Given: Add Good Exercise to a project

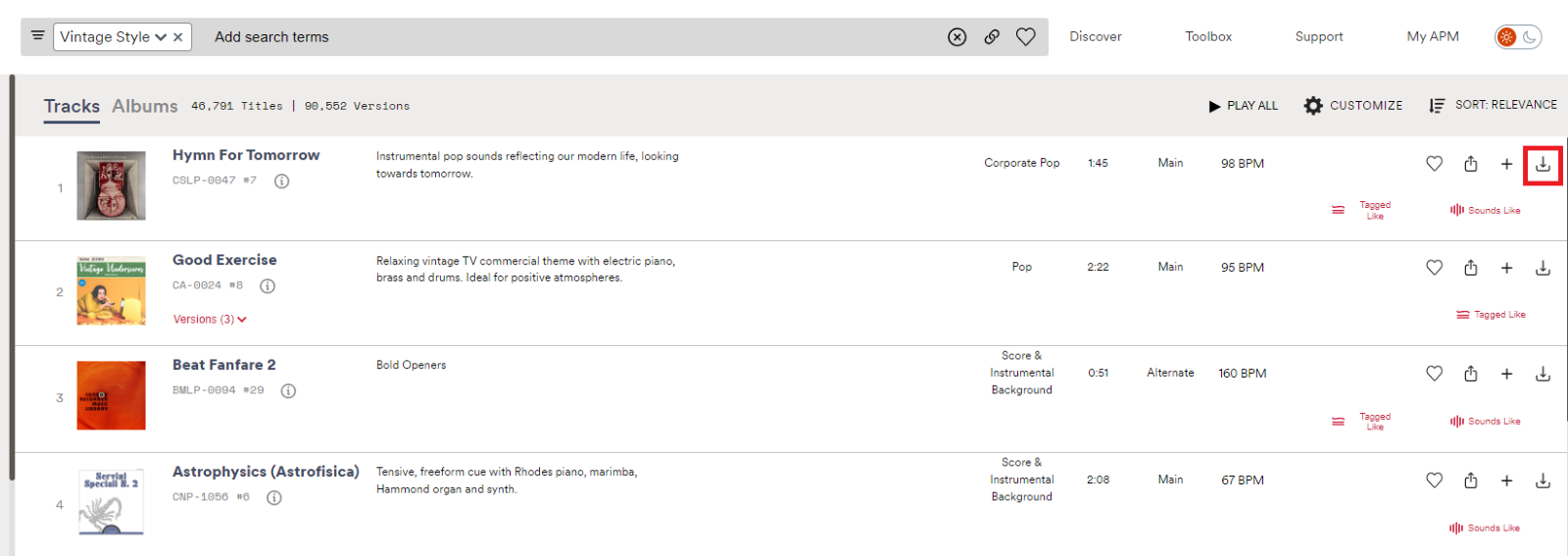Looking at the screenshot, I should tap(1507, 268).
